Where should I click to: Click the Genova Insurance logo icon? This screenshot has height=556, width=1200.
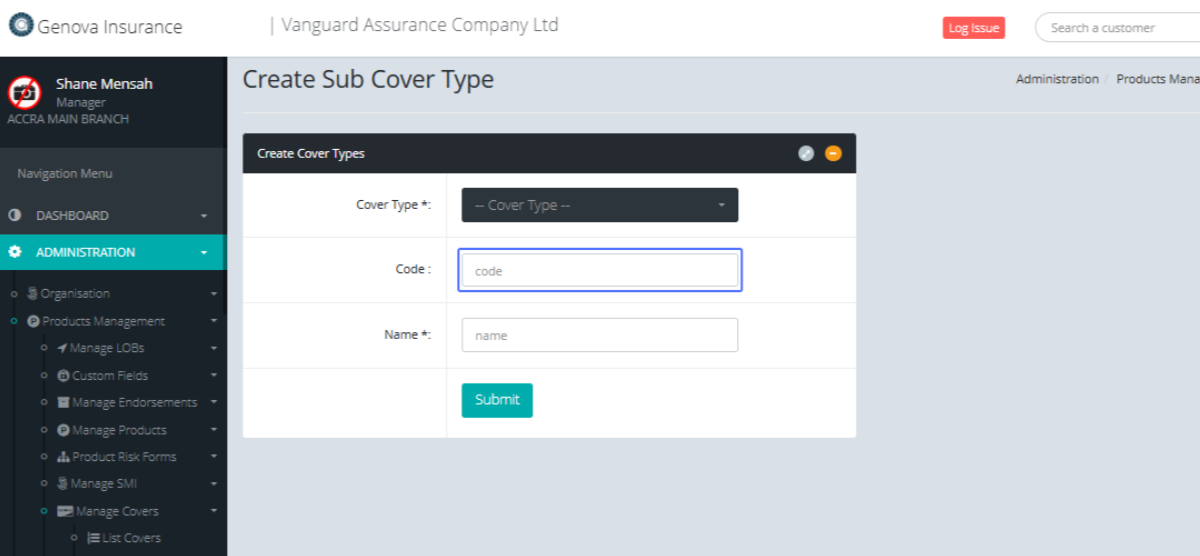point(21,25)
